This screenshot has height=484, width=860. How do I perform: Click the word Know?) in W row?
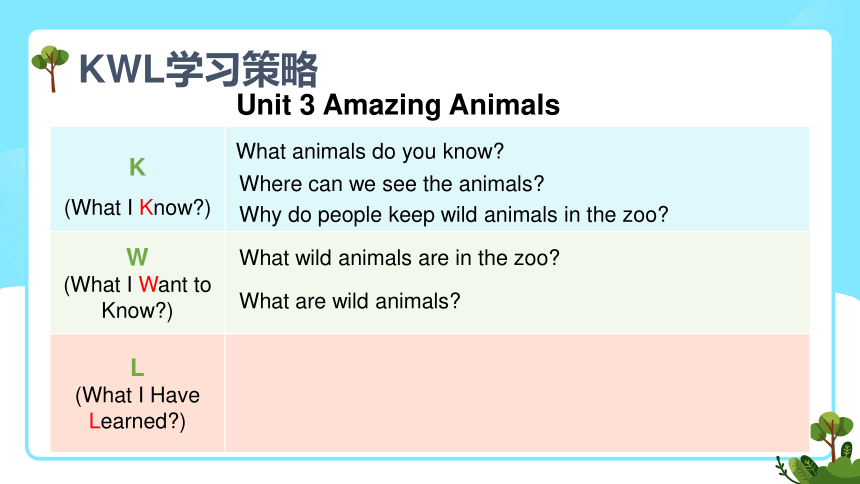pyautogui.click(x=137, y=311)
